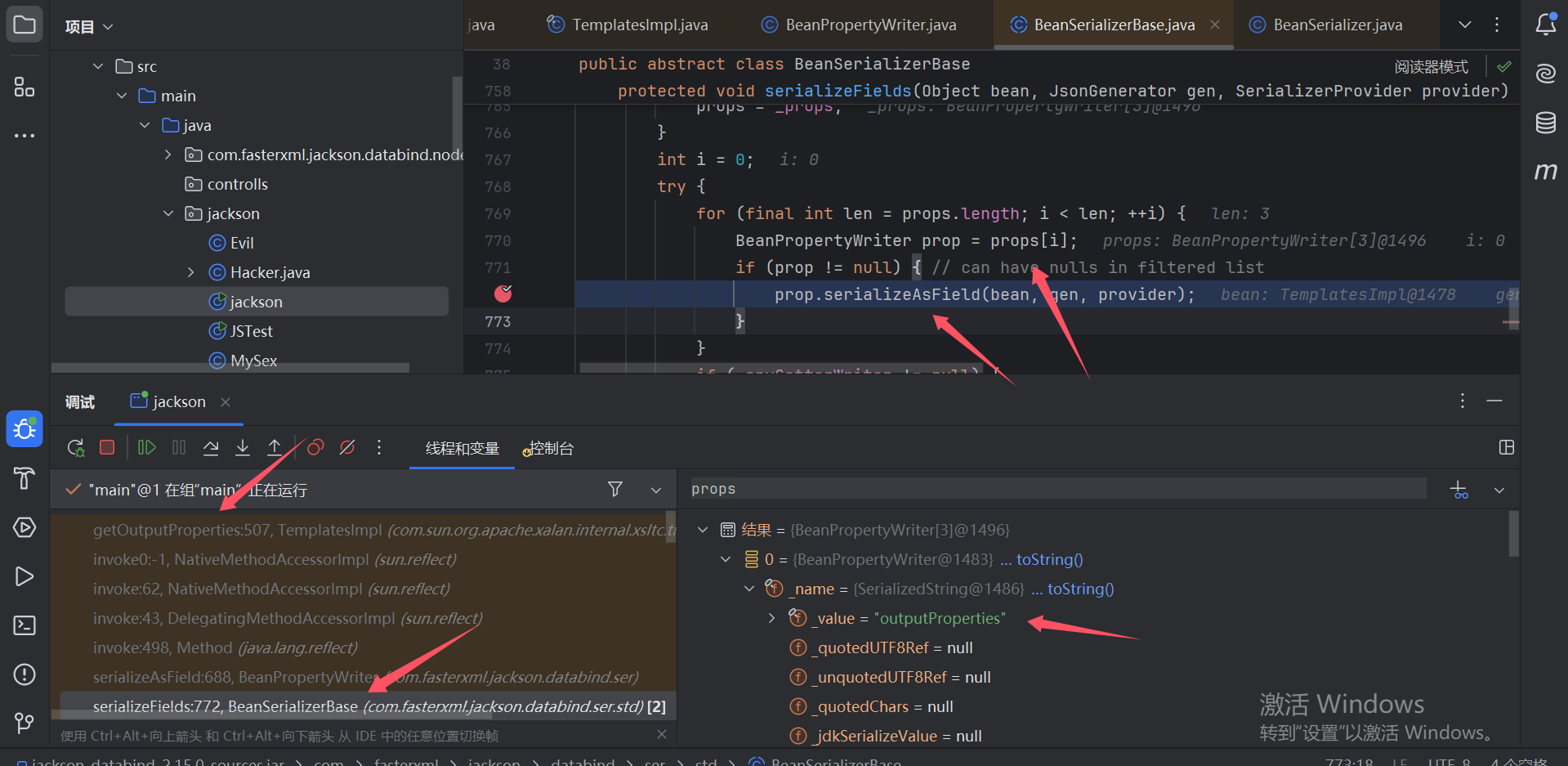Open the Git tool window icon

click(x=25, y=723)
